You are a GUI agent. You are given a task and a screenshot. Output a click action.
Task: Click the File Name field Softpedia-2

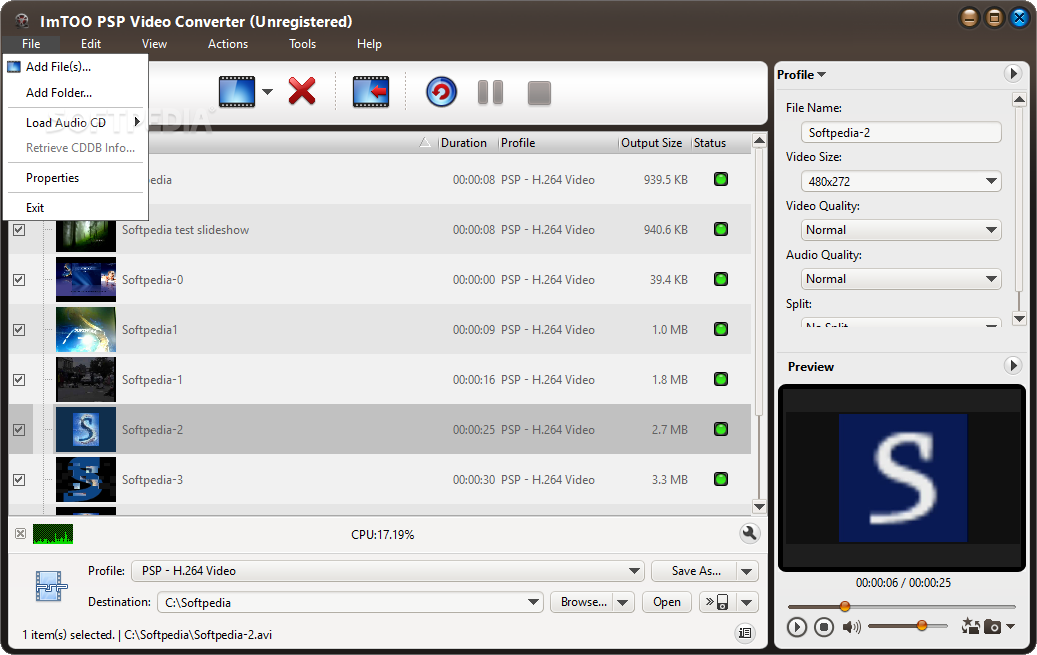[901, 133]
